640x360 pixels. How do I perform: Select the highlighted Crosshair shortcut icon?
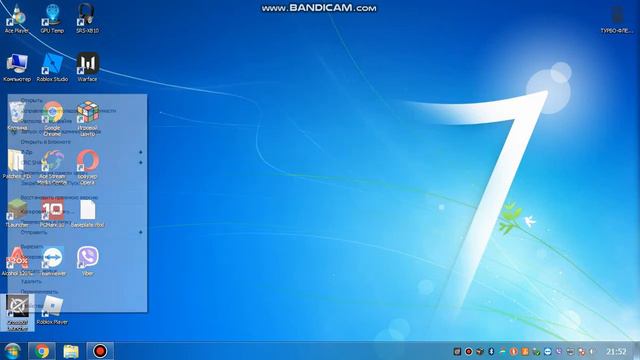17,313
